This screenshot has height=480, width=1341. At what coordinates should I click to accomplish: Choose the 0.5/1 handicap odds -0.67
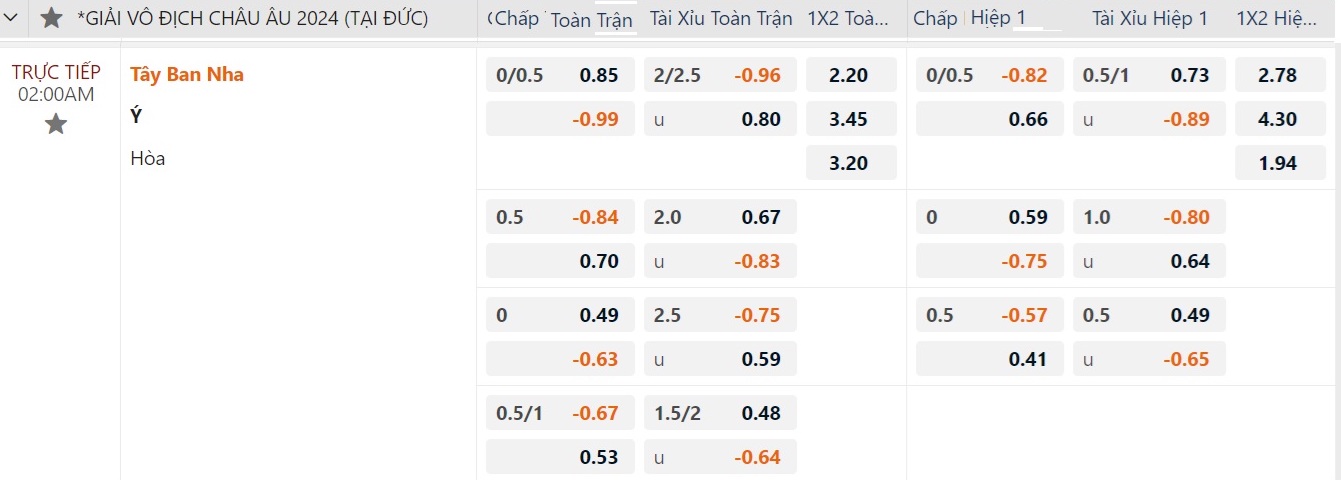point(560,413)
